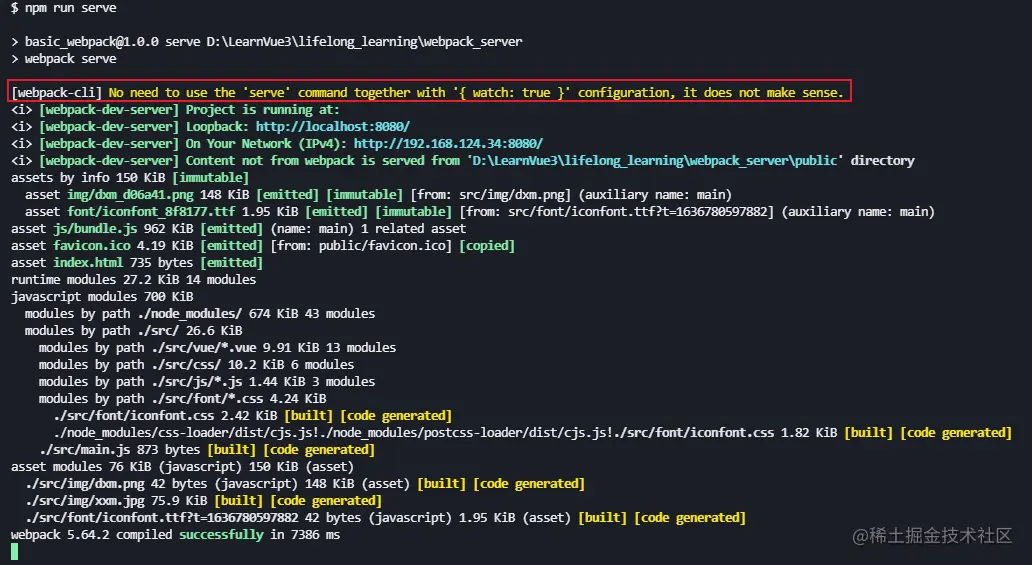Select the basic_webpack@1.0.0 serve line
Screen dimensions: 1032x565
pyautogui.click(x=267, y=41)
